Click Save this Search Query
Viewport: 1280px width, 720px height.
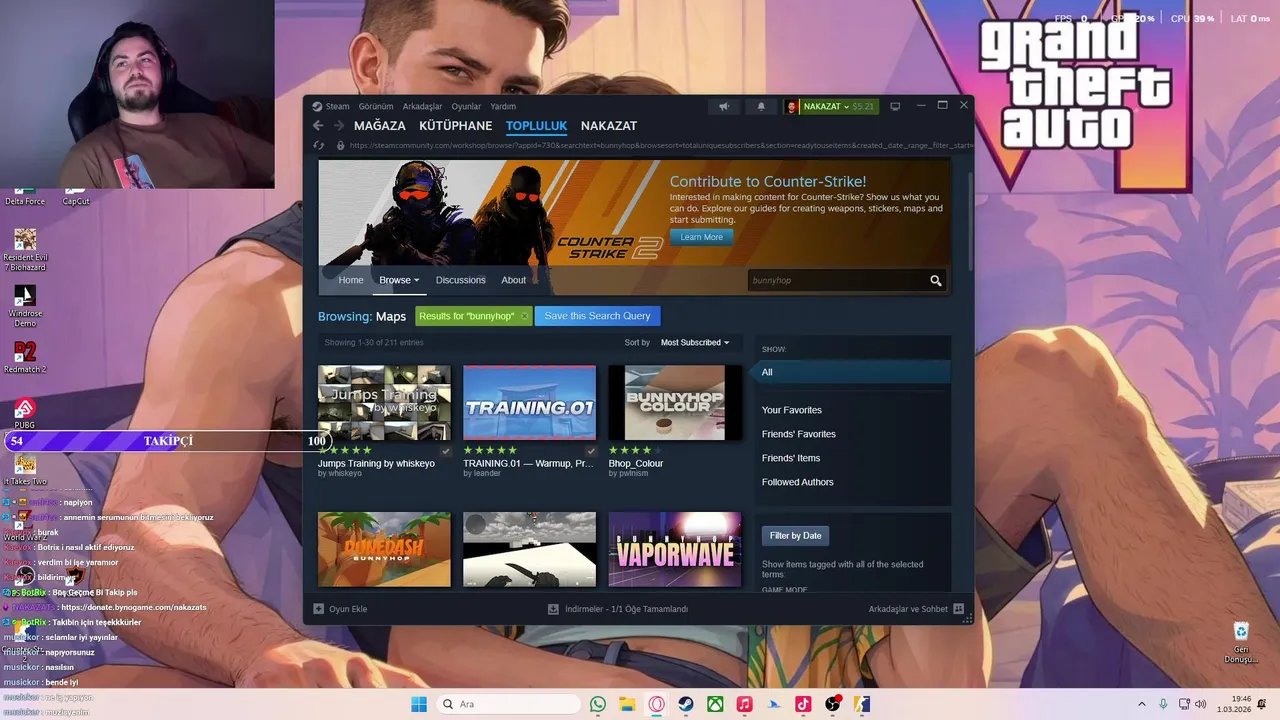[x=597, y=316]
